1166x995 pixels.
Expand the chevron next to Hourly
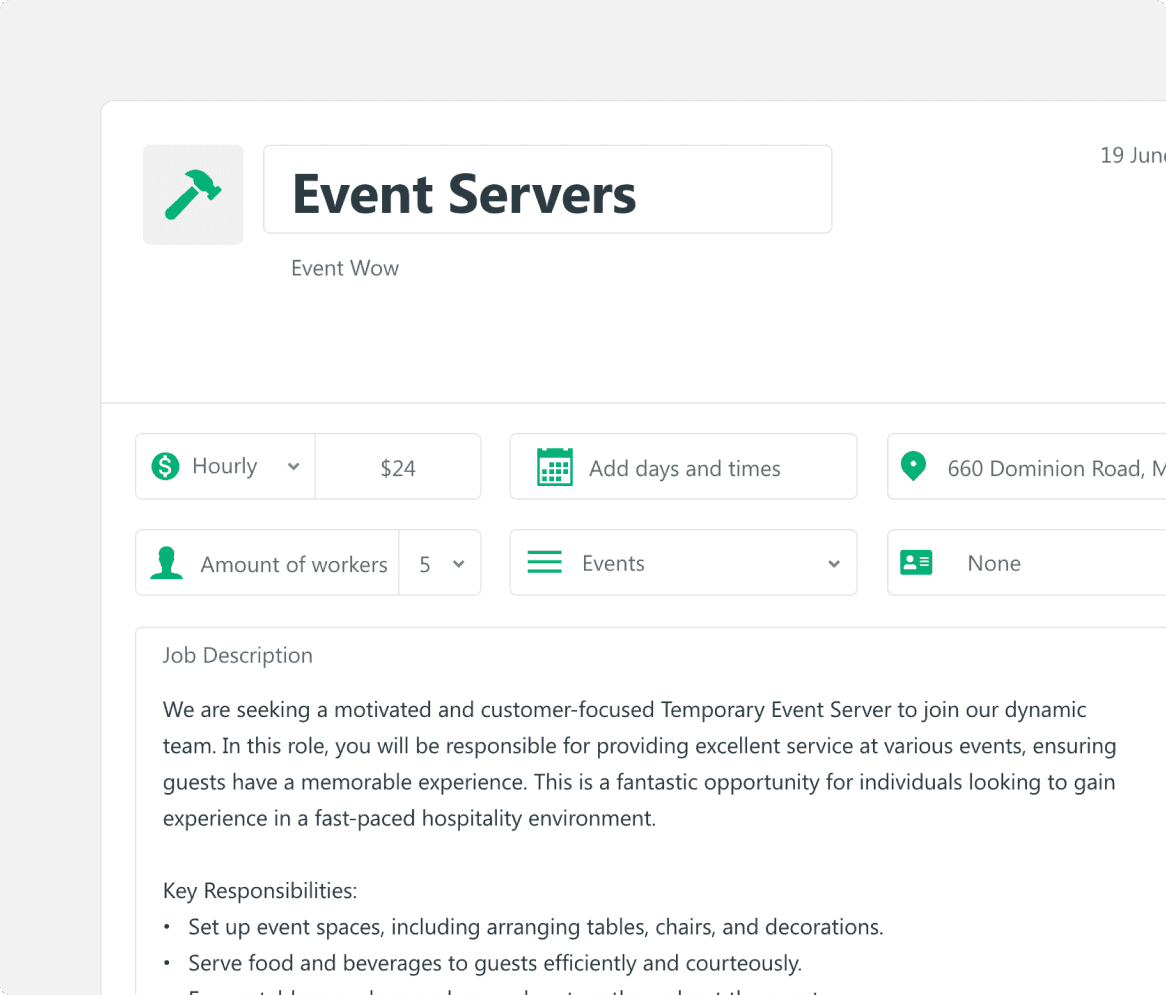coord(293,467)
